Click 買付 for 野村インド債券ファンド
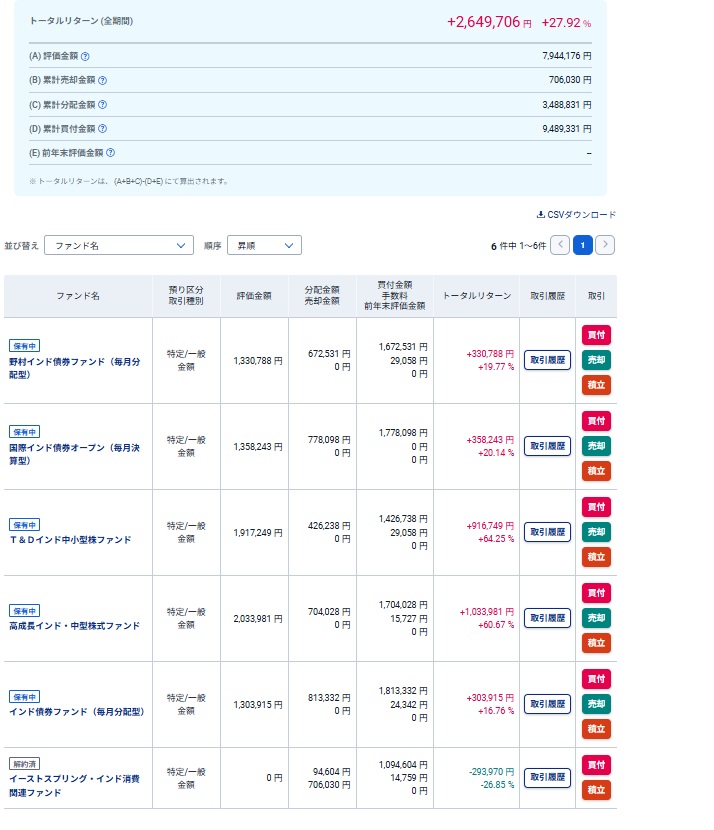Screen dimensions: 714x830 pyautogui.click(x=596, y=335)
